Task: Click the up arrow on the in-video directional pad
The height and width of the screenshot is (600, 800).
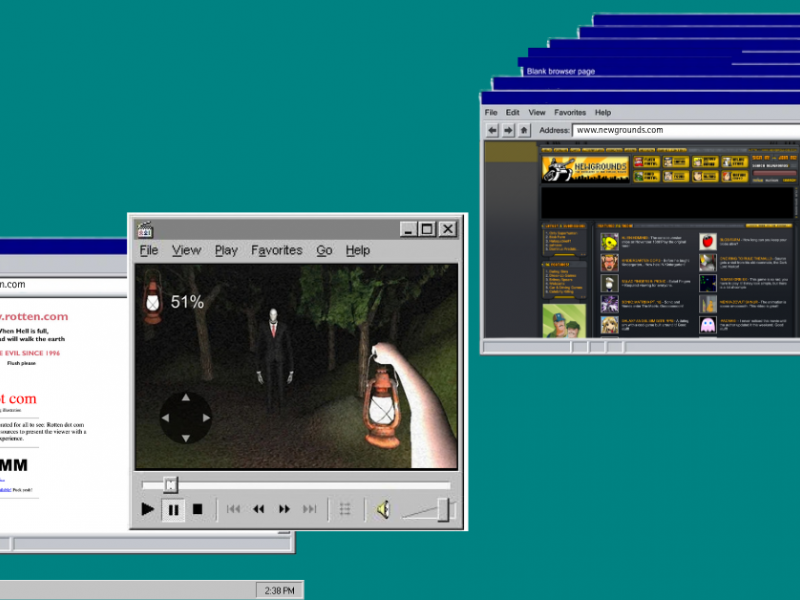Action: tap(186, 397)
